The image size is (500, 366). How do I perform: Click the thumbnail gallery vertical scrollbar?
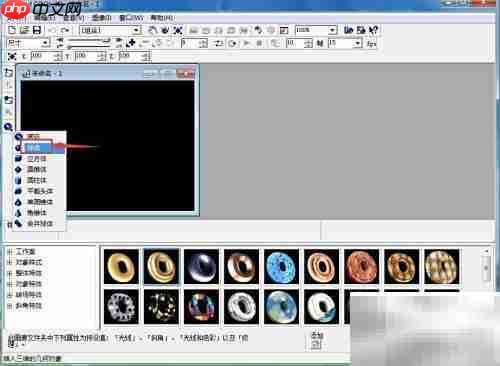coord(486,268)
